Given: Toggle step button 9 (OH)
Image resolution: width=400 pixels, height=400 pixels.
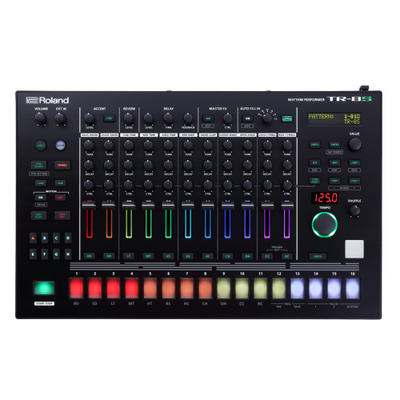Looking at the screenshot, I should pos(224,288).
